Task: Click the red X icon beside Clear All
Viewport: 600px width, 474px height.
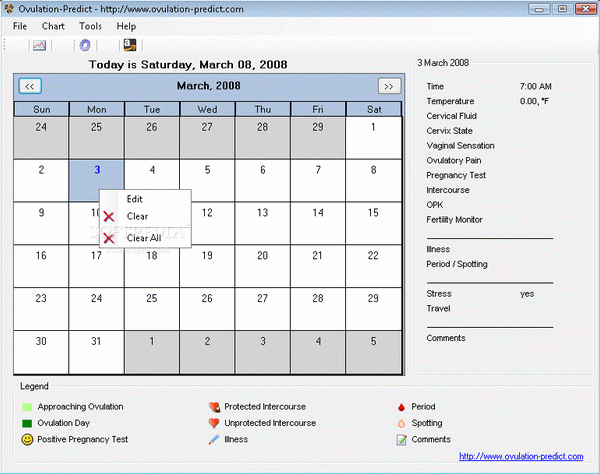Action: click(109, 239)
